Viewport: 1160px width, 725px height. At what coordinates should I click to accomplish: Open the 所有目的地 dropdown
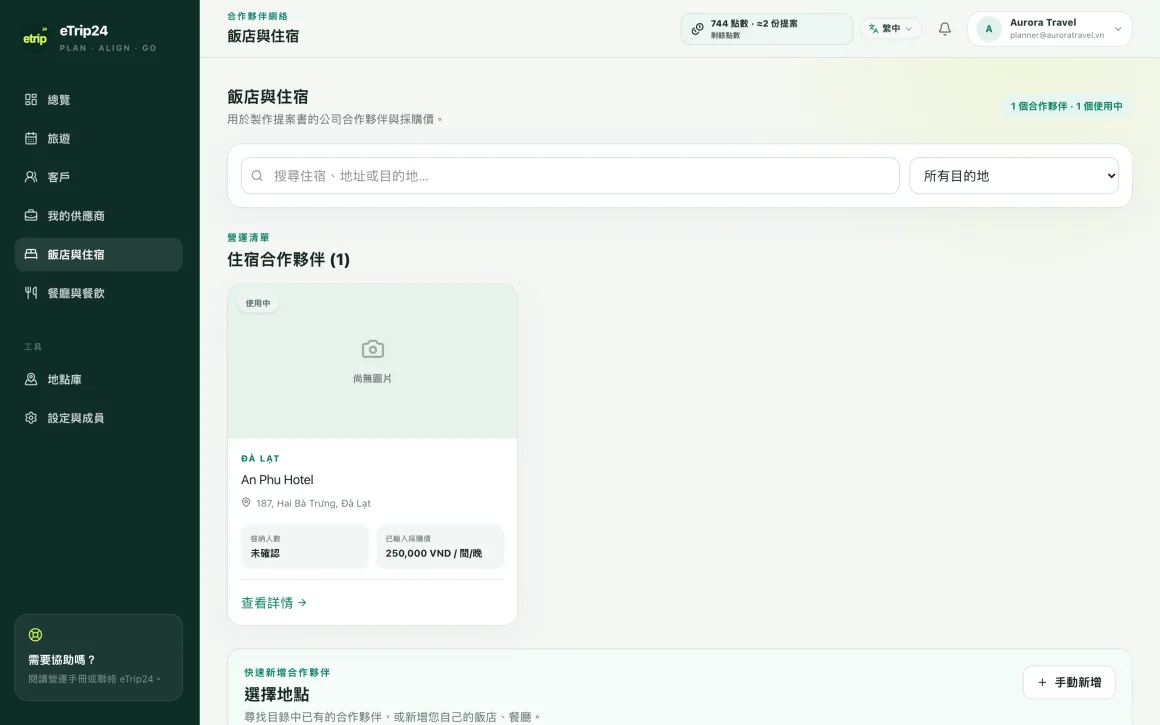point(1014,175)
